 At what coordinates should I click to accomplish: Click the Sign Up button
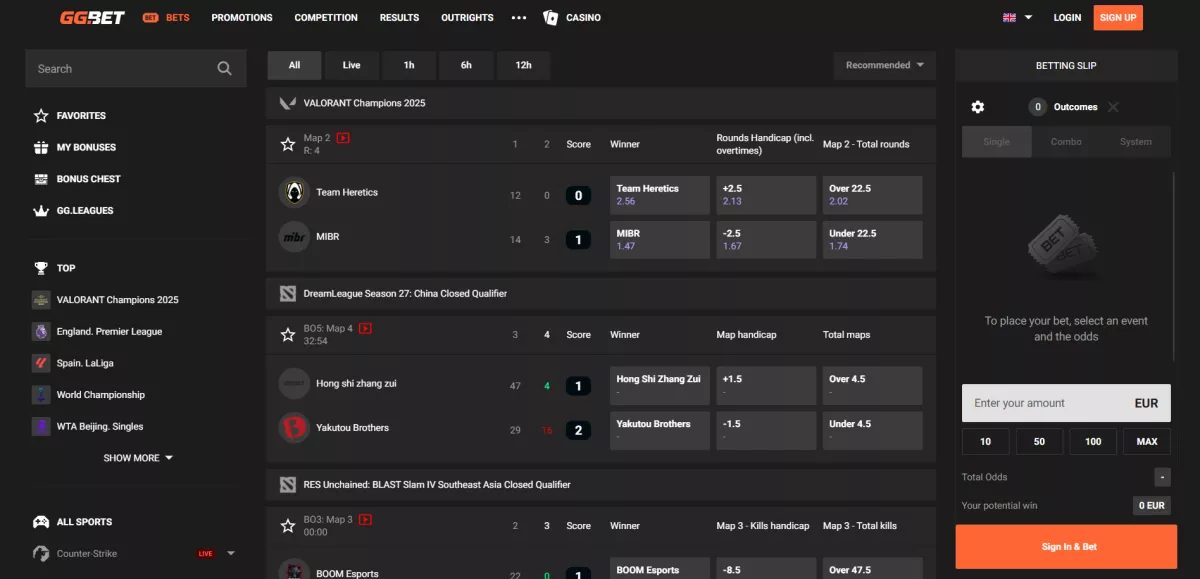[1118, 18]
